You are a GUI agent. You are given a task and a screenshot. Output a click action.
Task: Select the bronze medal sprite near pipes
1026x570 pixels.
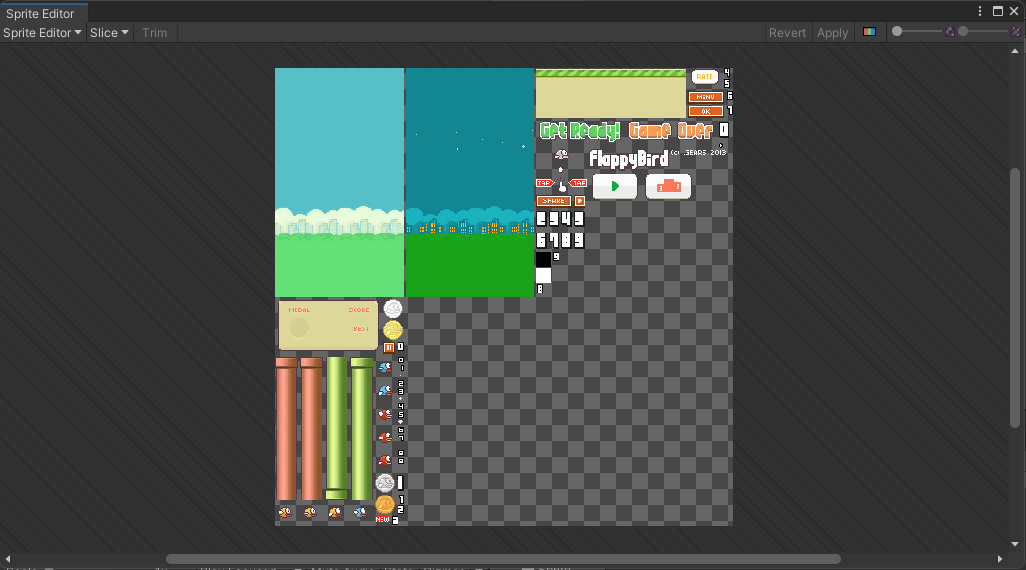click(385, 505)
